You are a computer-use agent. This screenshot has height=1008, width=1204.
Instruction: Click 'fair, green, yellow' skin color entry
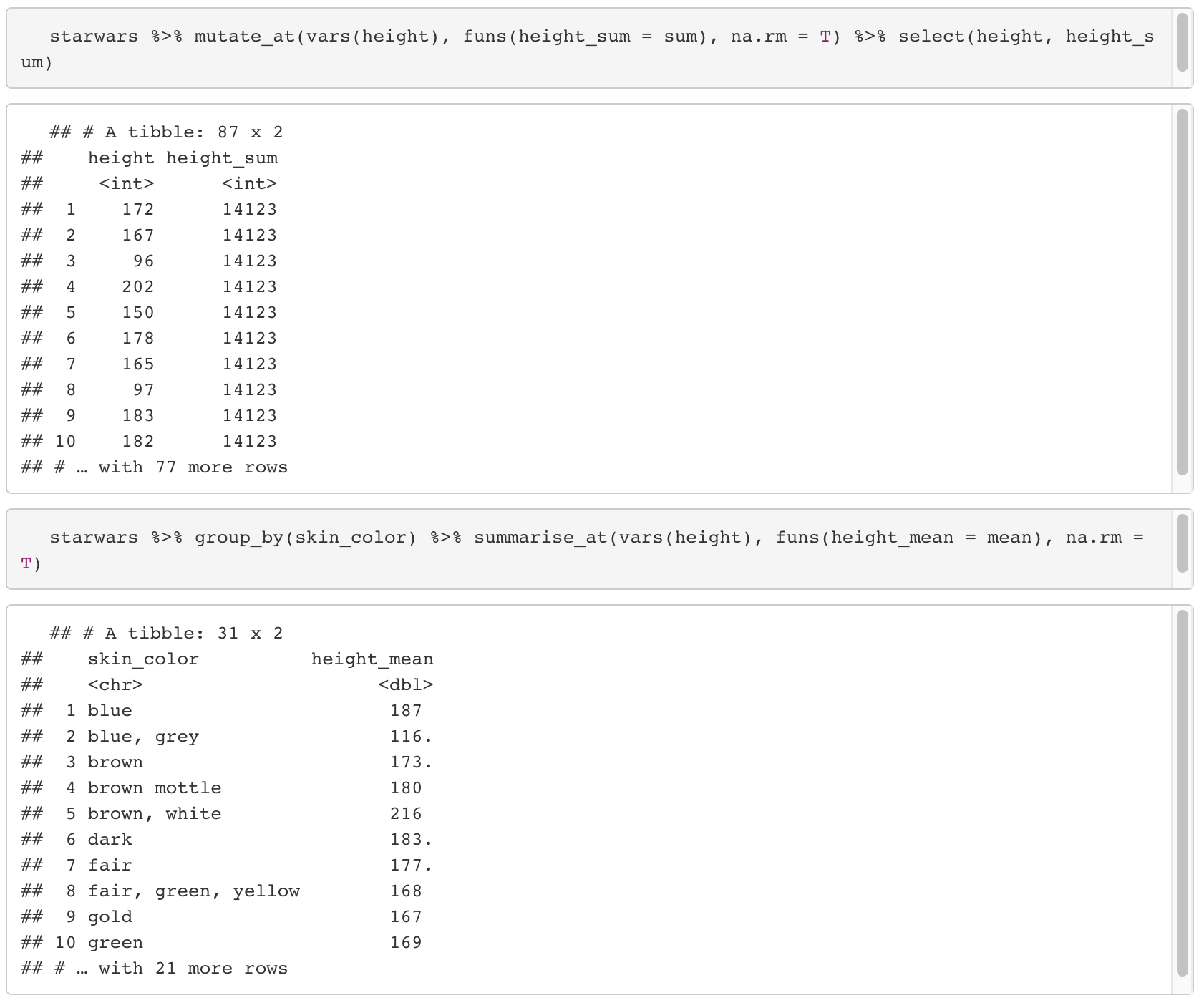click(x=194, y=891)
